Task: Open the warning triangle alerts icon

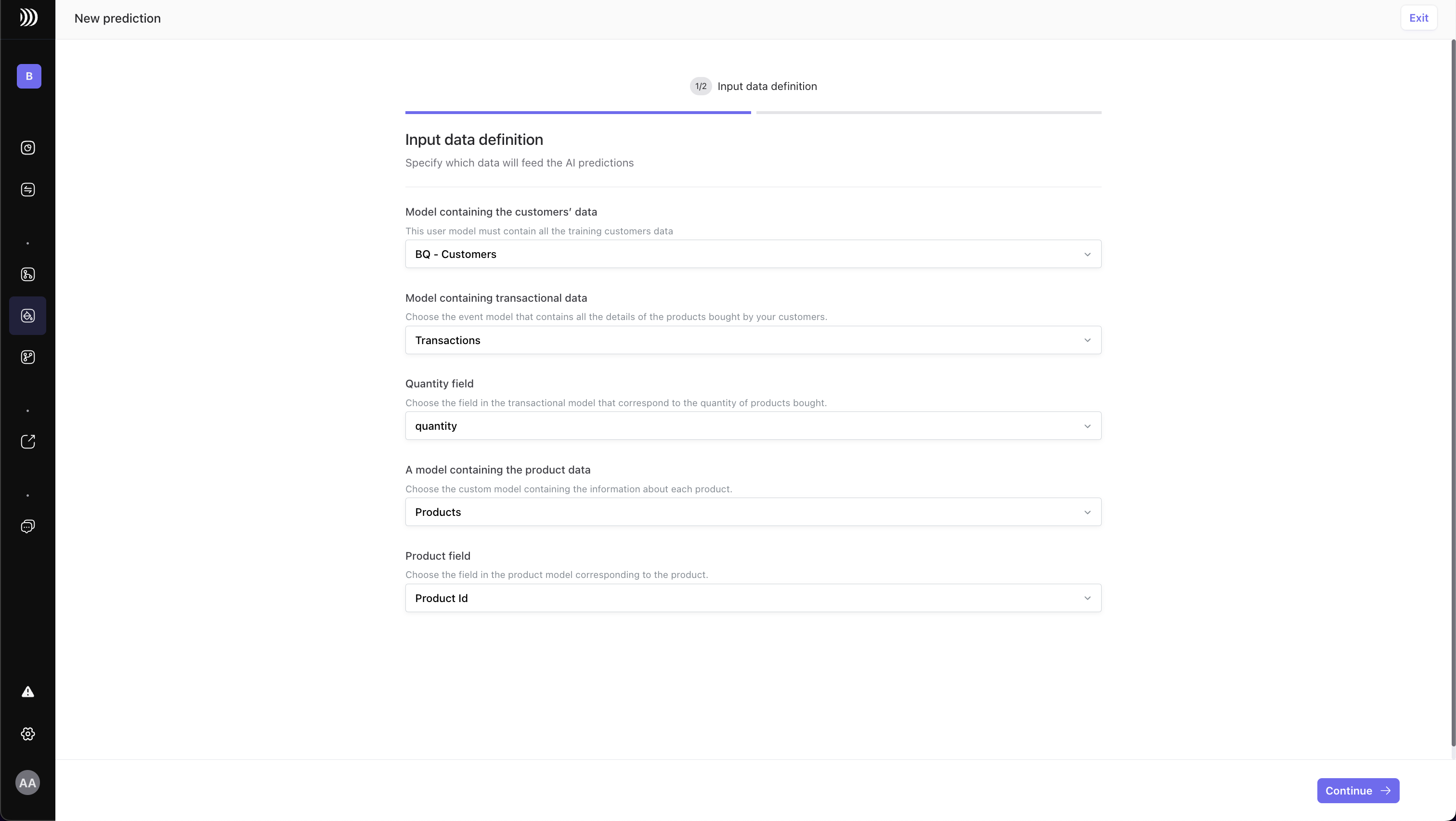Action: click(28, 692)
